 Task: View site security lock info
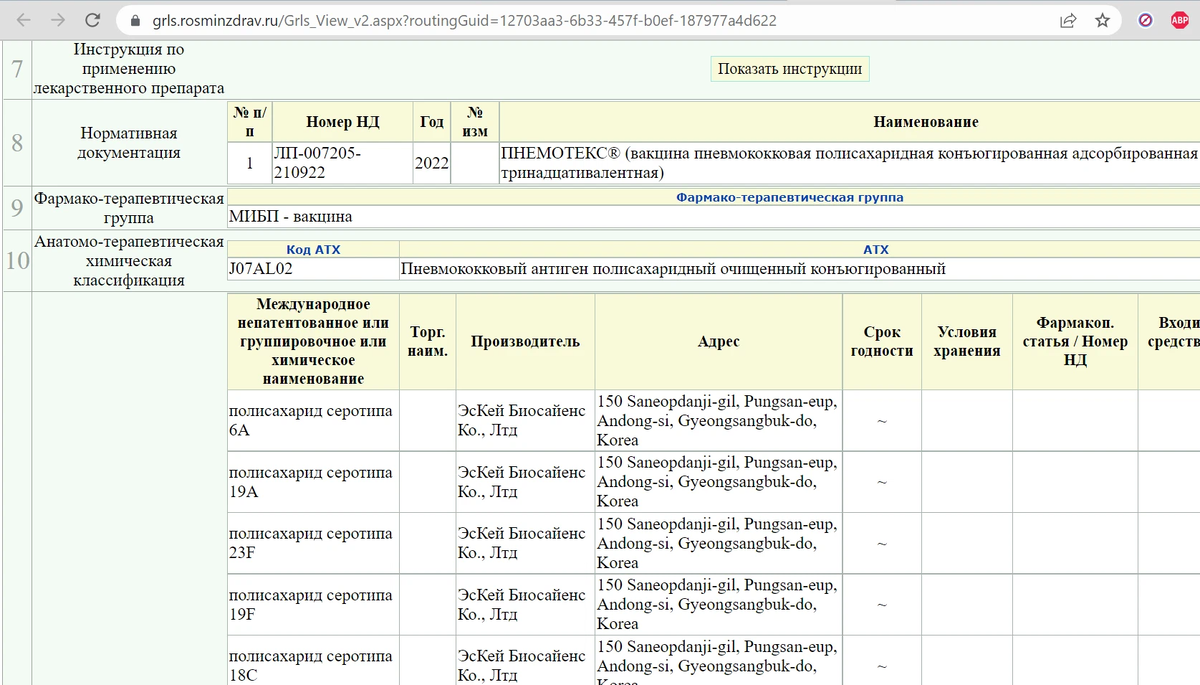[x=135, y=20]
